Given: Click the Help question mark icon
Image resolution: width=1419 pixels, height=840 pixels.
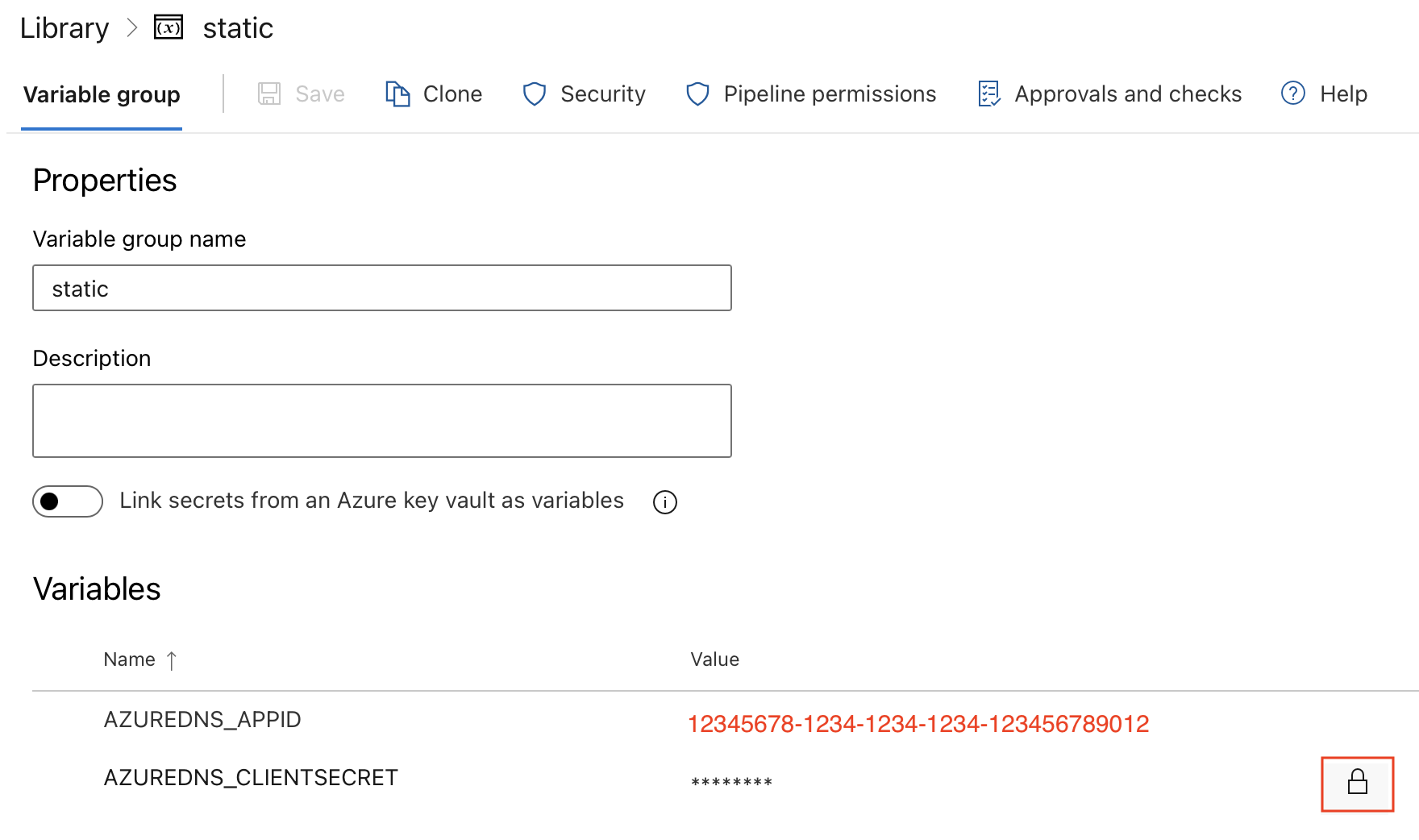Looking at the screenshot, I should click(1293, 94).
